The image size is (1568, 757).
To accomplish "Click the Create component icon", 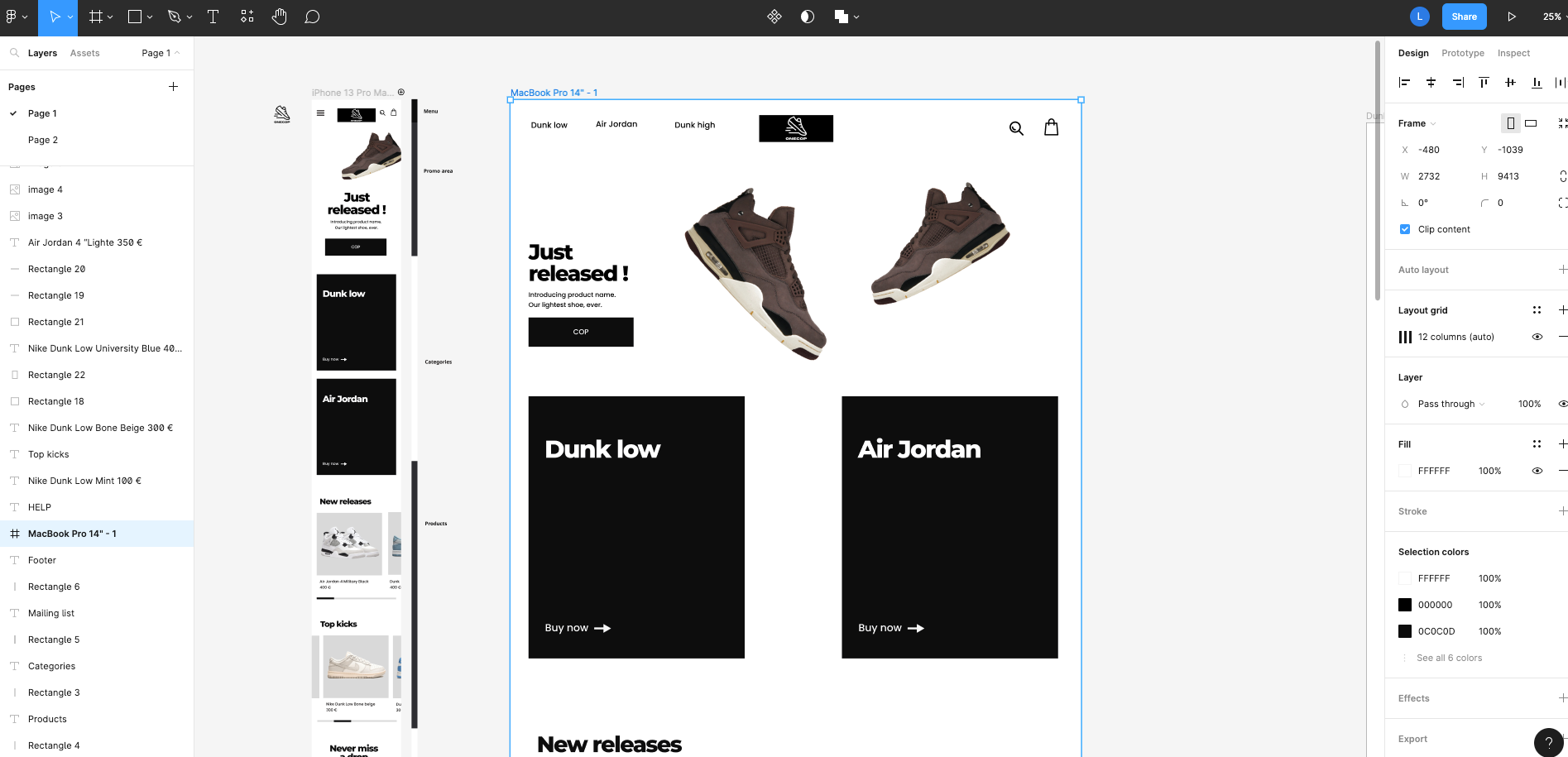I will [x=774, y=17].
